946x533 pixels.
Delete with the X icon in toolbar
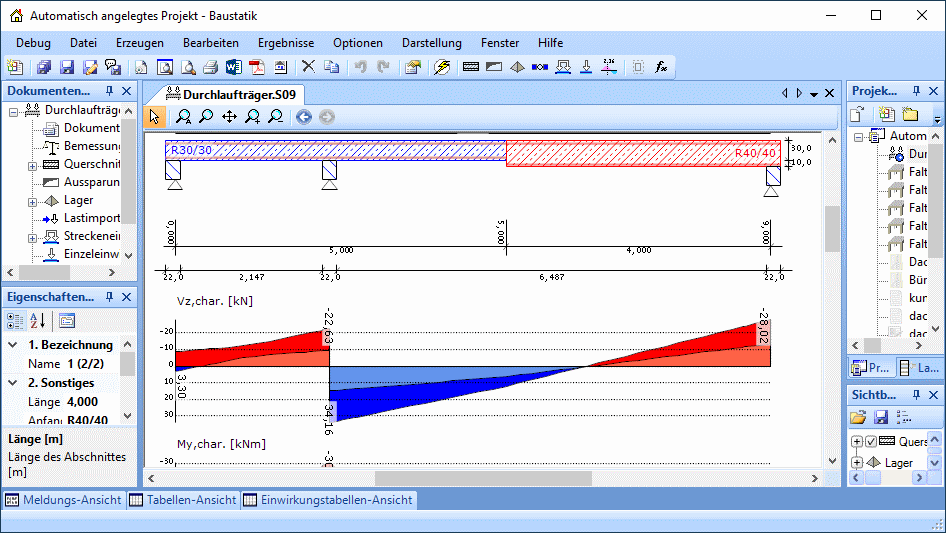(x=308, y=66)
